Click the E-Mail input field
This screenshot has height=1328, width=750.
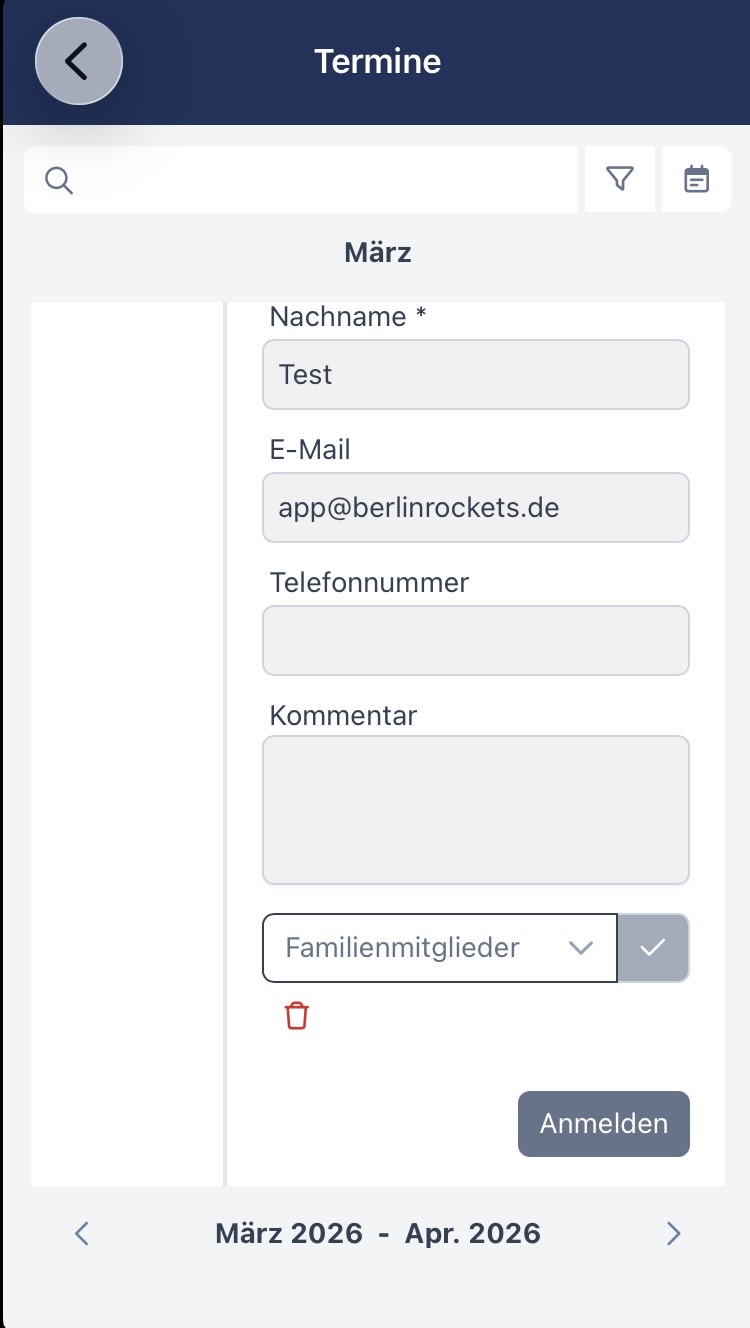click(475, 507)
